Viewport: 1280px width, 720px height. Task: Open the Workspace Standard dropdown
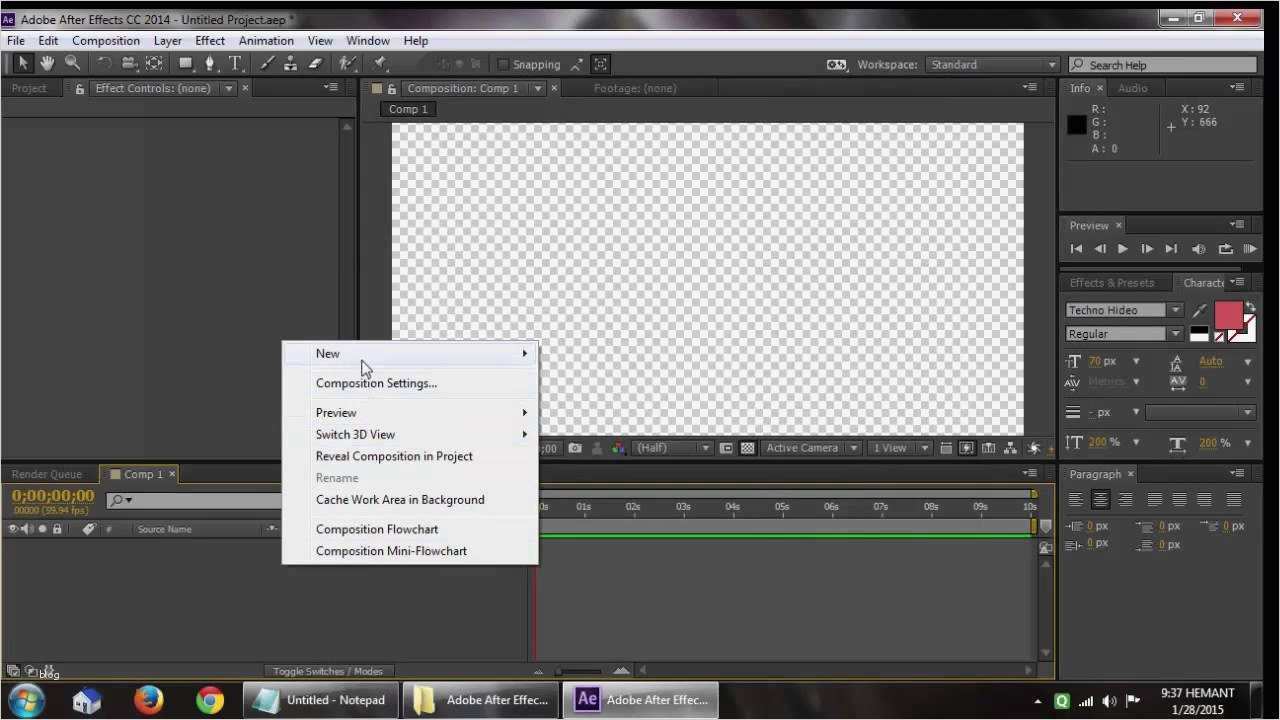point(992,65)
